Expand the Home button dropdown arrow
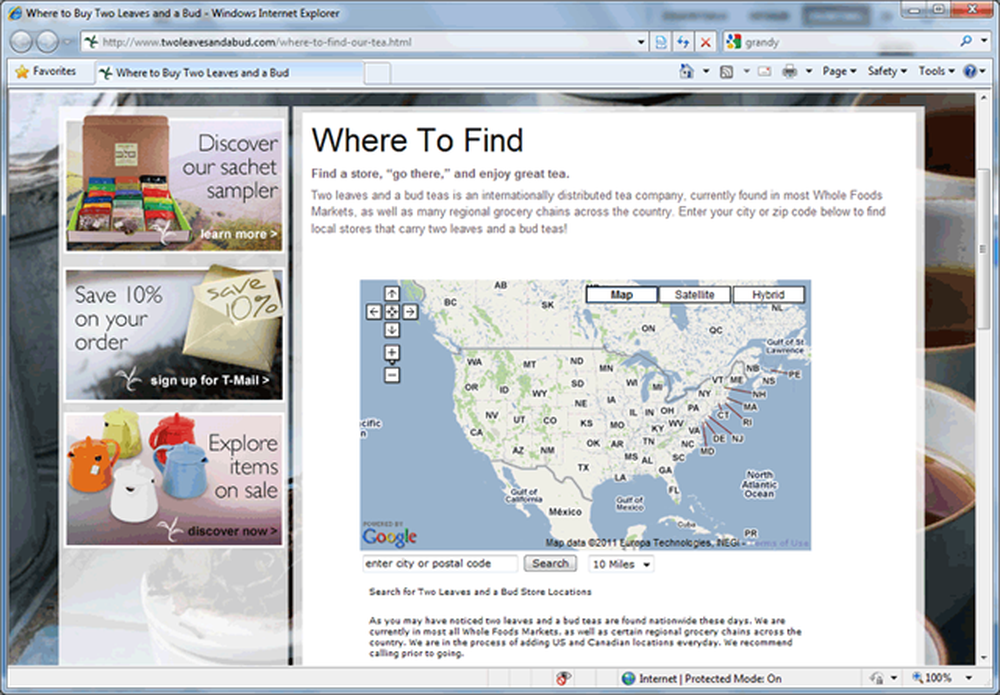The image size is (1000, 695). pyautogui.click(x=705, y=71)
